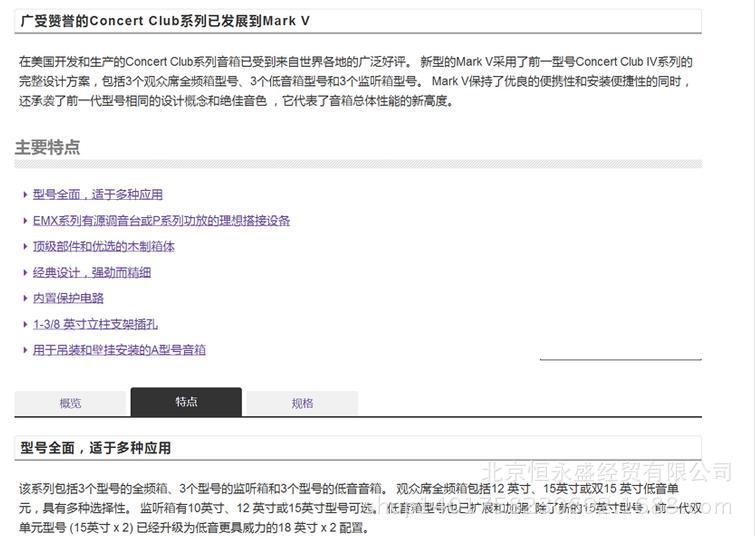Click the arrow bullet beside 用于吊装和壁挂安装的A型号音箱
Screen dimensions: 756x536
[x=25, y=351]
